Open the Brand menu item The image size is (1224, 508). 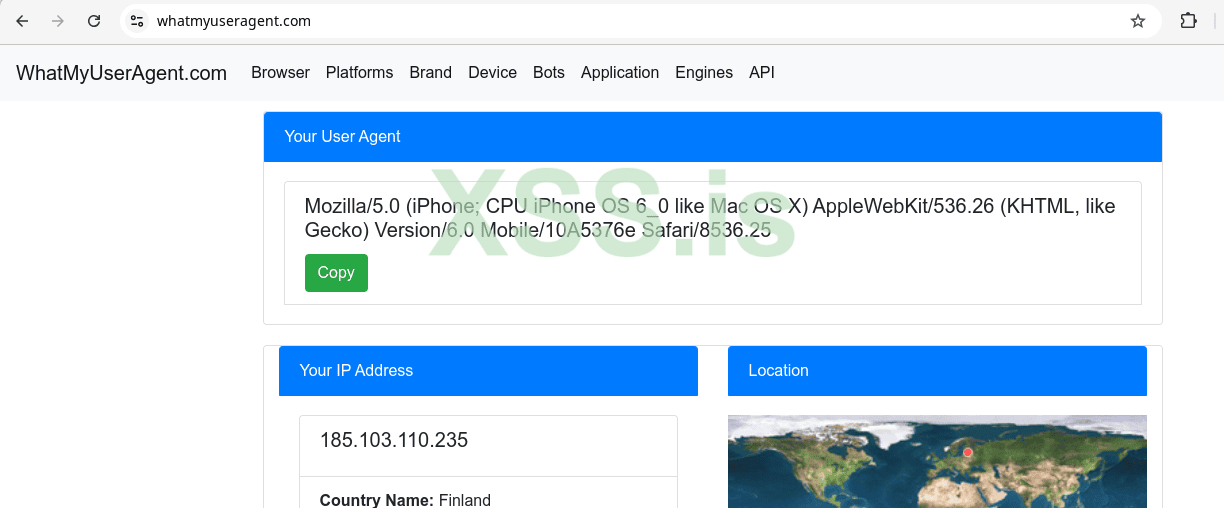pyautogui.click(x=430, y=73)
